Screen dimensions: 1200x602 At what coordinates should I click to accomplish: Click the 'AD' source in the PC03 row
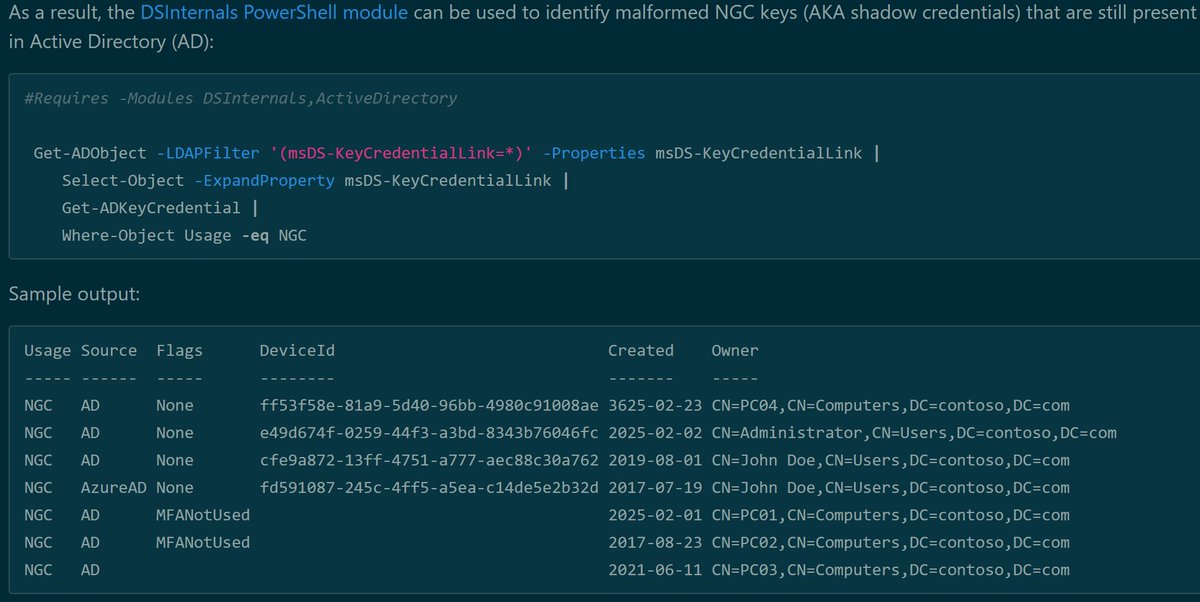click(x=90, y=571)
